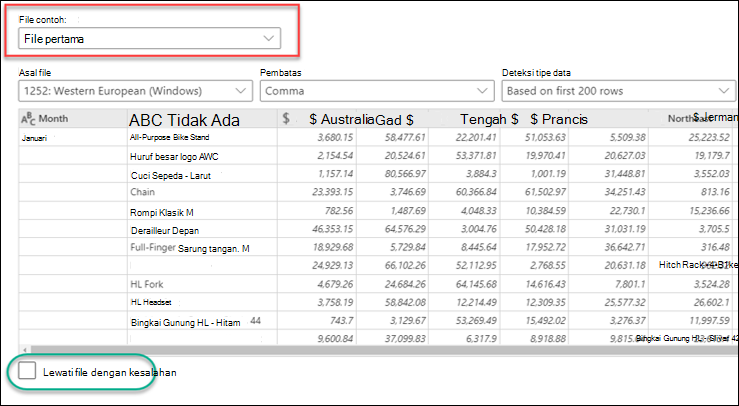Open the Asal file encoding dropdown

pos(135,91)
